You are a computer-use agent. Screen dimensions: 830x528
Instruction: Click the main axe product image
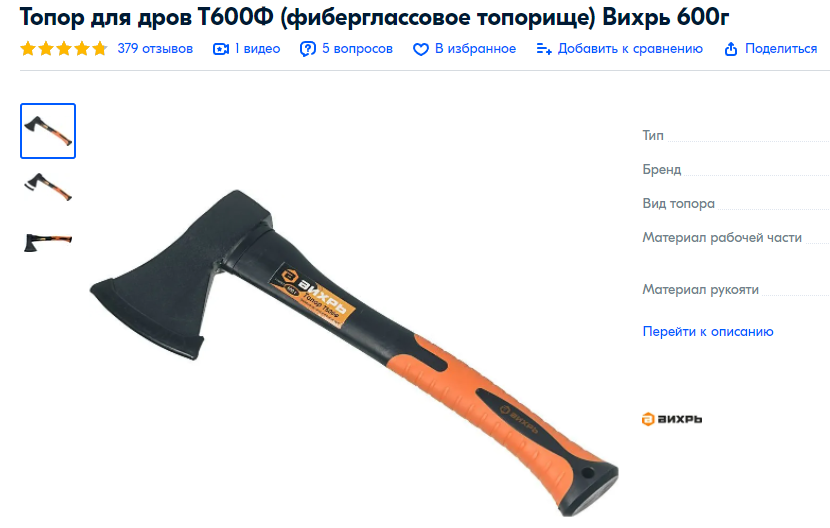tap(354, 353)
